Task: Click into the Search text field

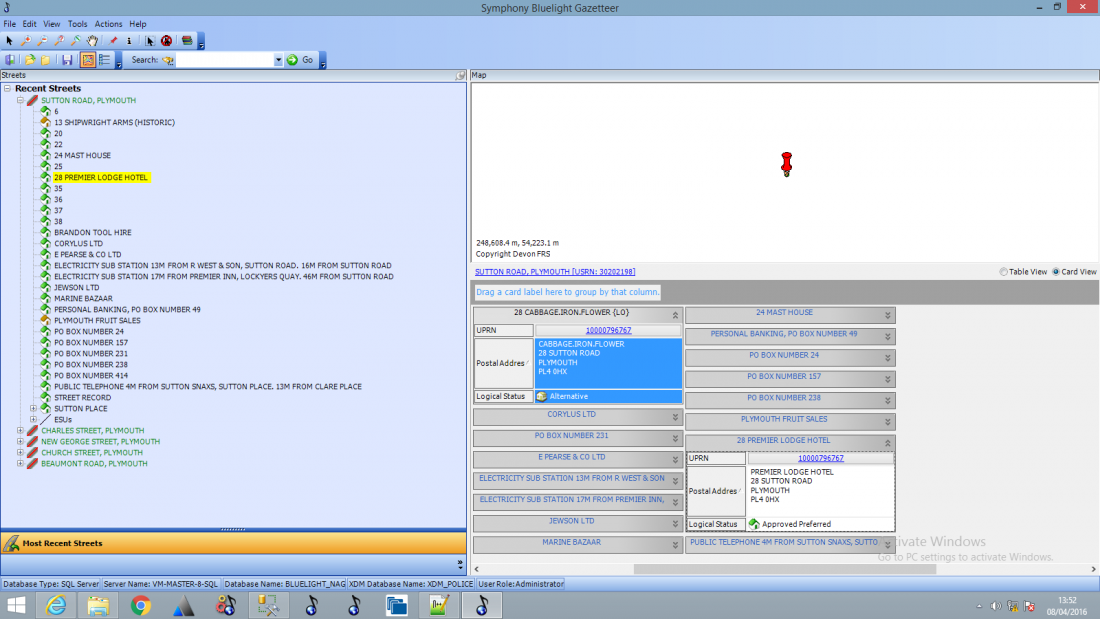Action: pyautogui.click(x=224, y=60)
